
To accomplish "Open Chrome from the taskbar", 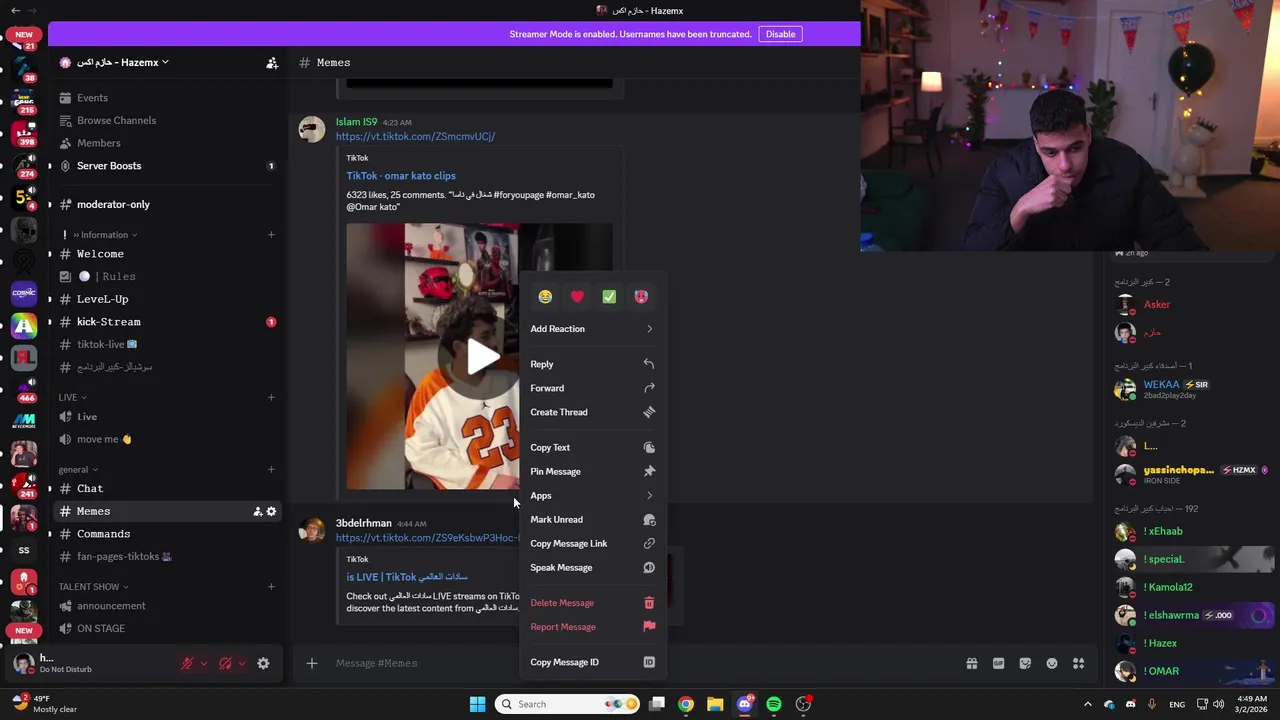I will (x=686, y=704).
